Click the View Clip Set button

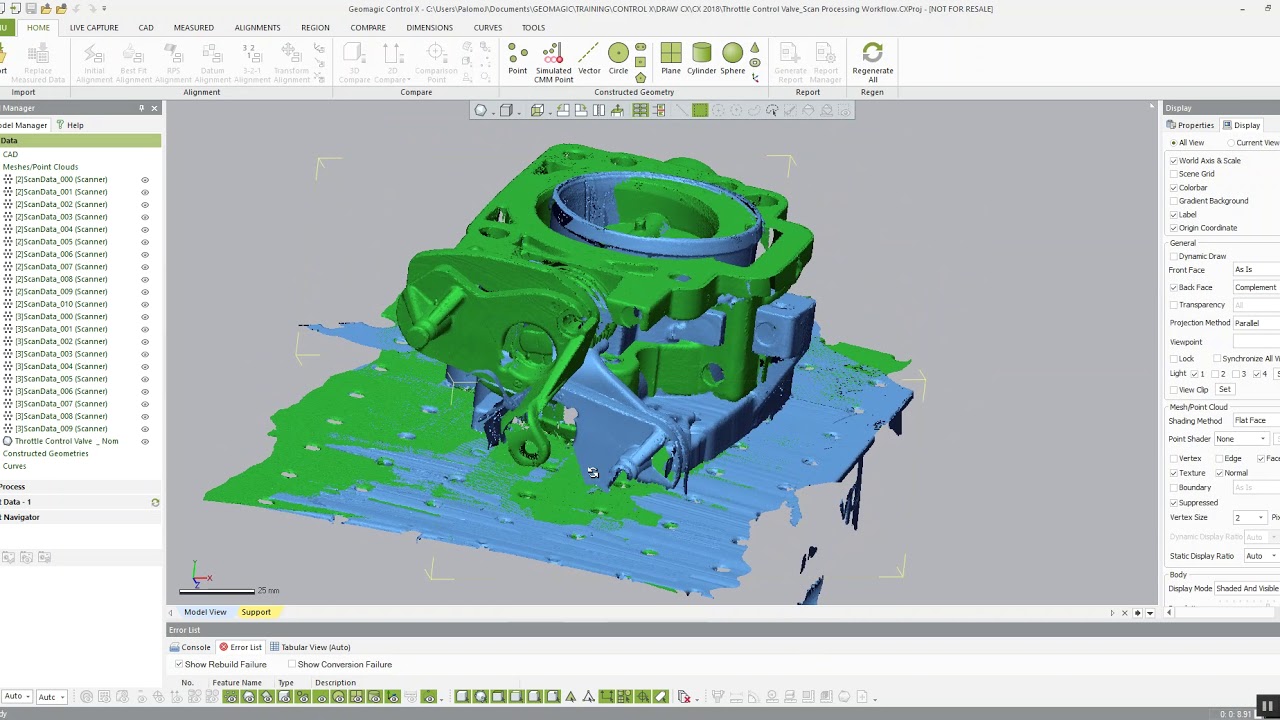pyautogui.click(x=1224, y=389)
